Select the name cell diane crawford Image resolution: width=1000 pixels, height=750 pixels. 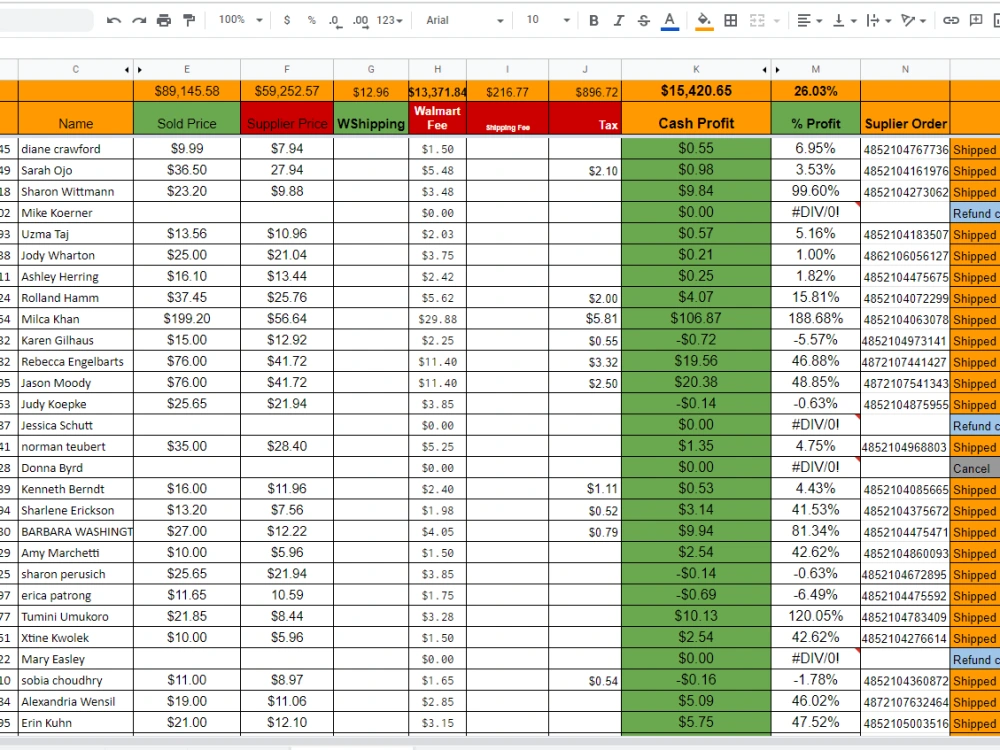pyautogui.click(x=76, y=149)
